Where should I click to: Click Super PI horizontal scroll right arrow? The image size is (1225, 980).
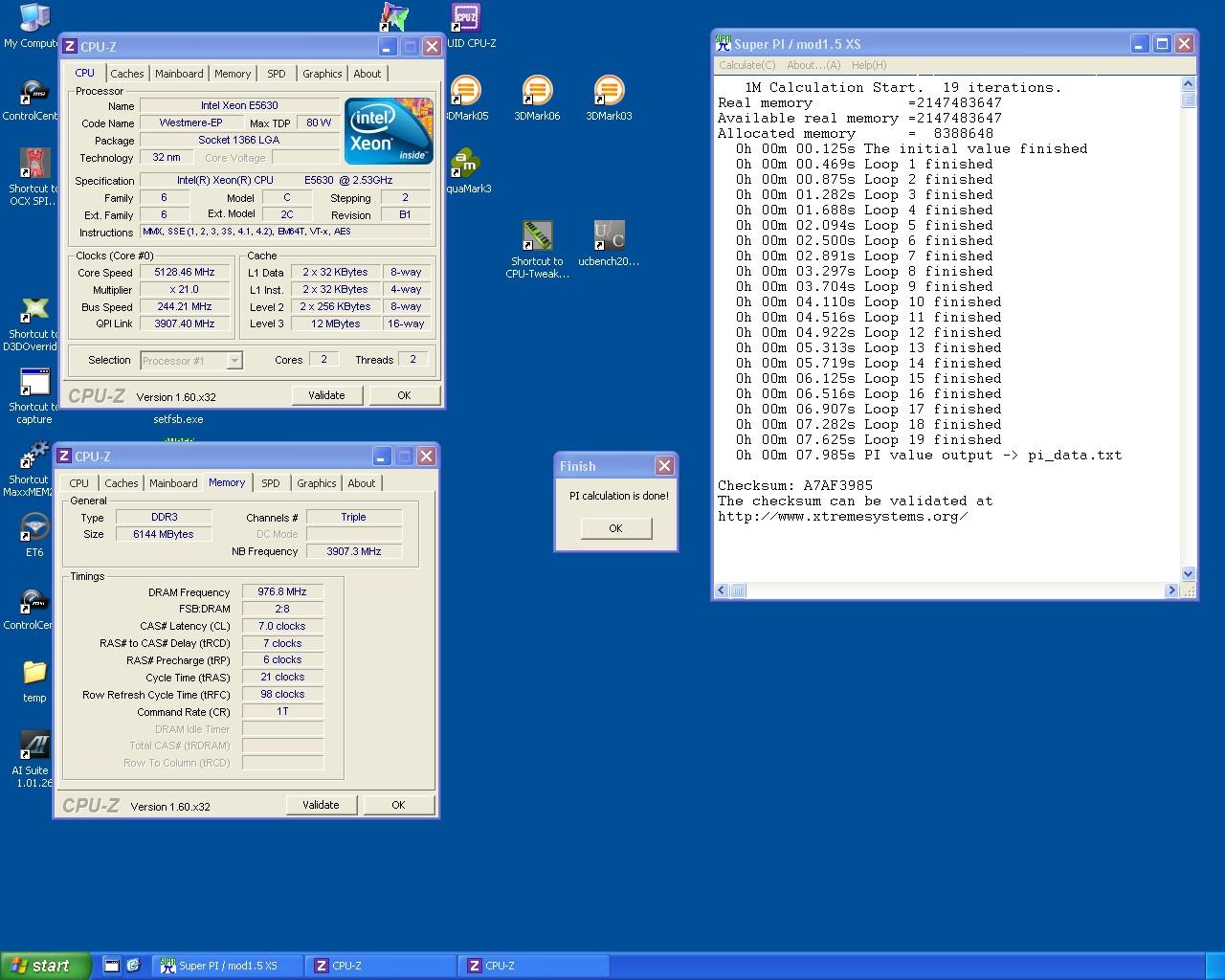[1171, 590]
